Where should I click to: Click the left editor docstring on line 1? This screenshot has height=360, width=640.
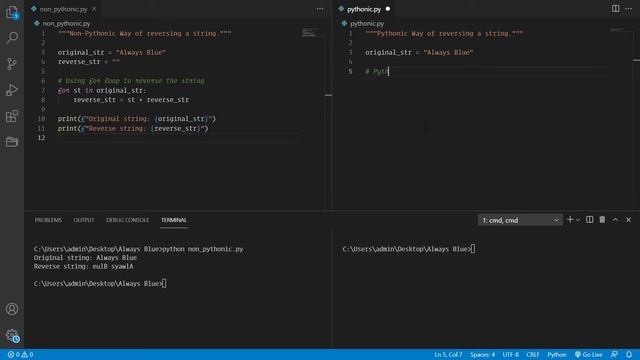tap(144, 33)
